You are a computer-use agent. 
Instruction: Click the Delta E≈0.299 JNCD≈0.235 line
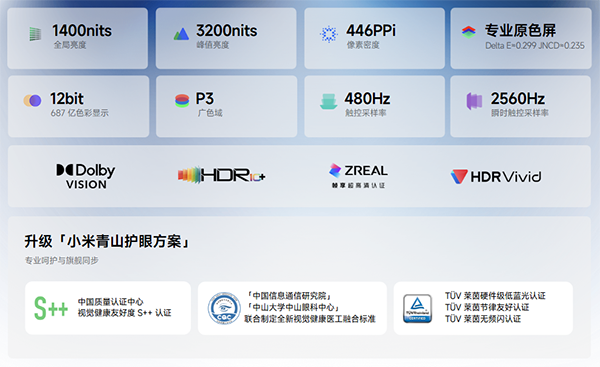click(x=535, y=46)
